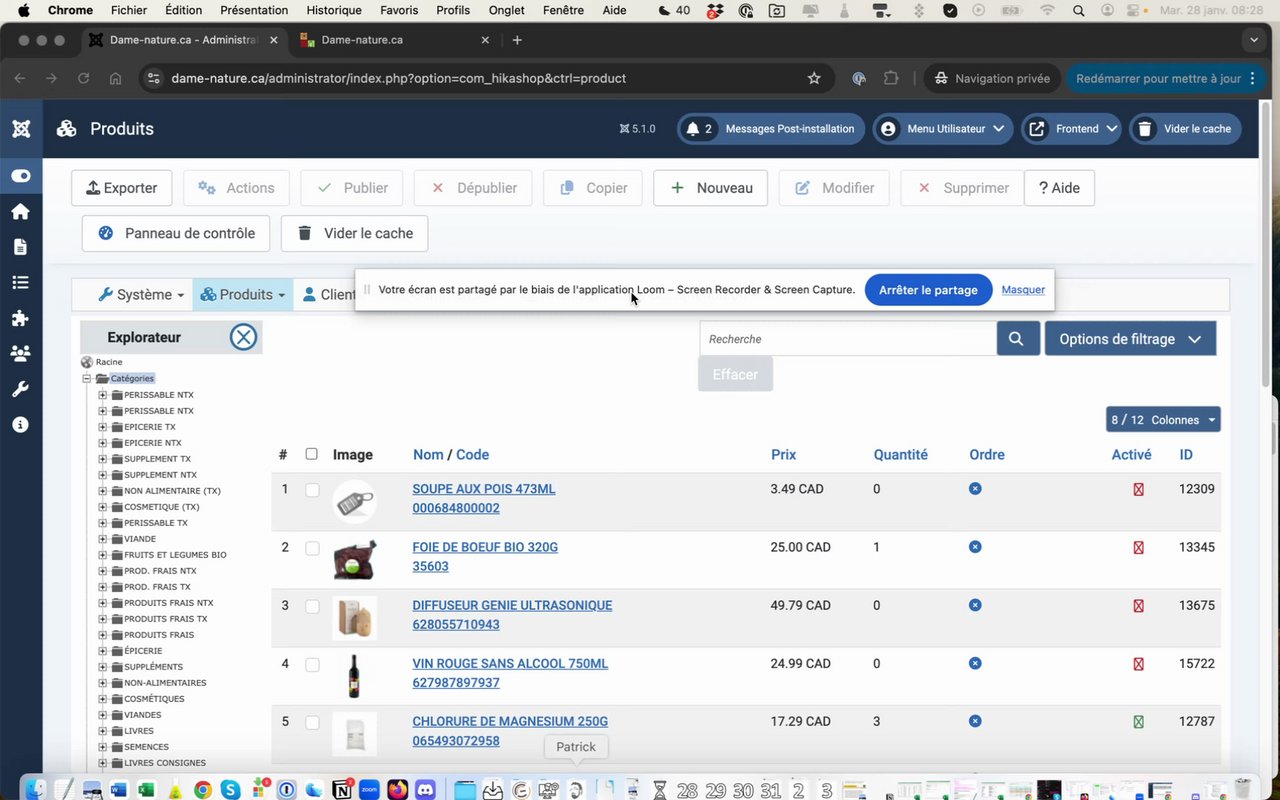Screen dimensions: 1280x800
Task: Check the box for SOUPE AUX POIS 473ML
Action: [x=312, y=490]
